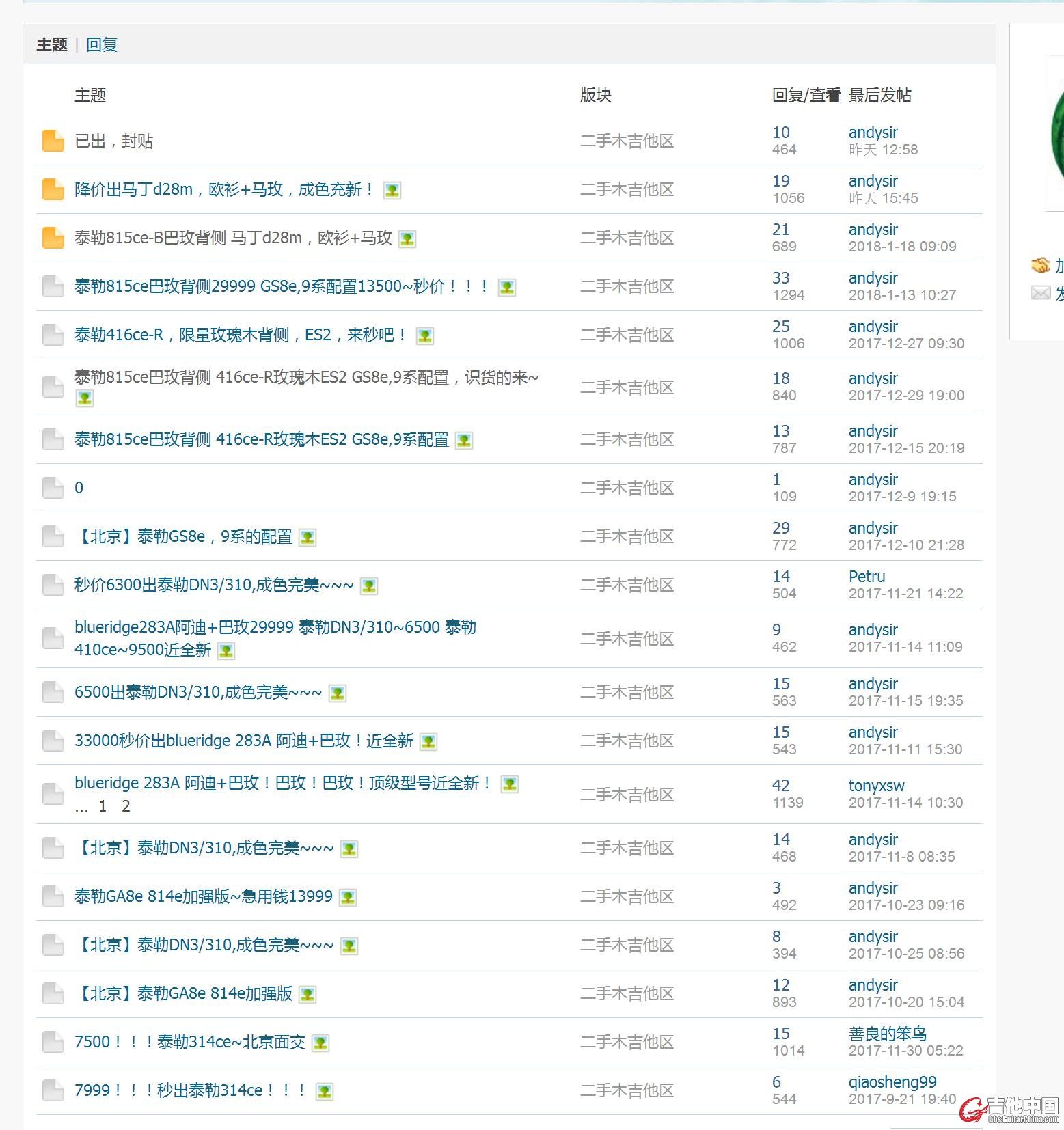The image size is (1064, 1130).
Task: Click image icon after 6500出泰勒DN3/310 title
Action: 338,693
